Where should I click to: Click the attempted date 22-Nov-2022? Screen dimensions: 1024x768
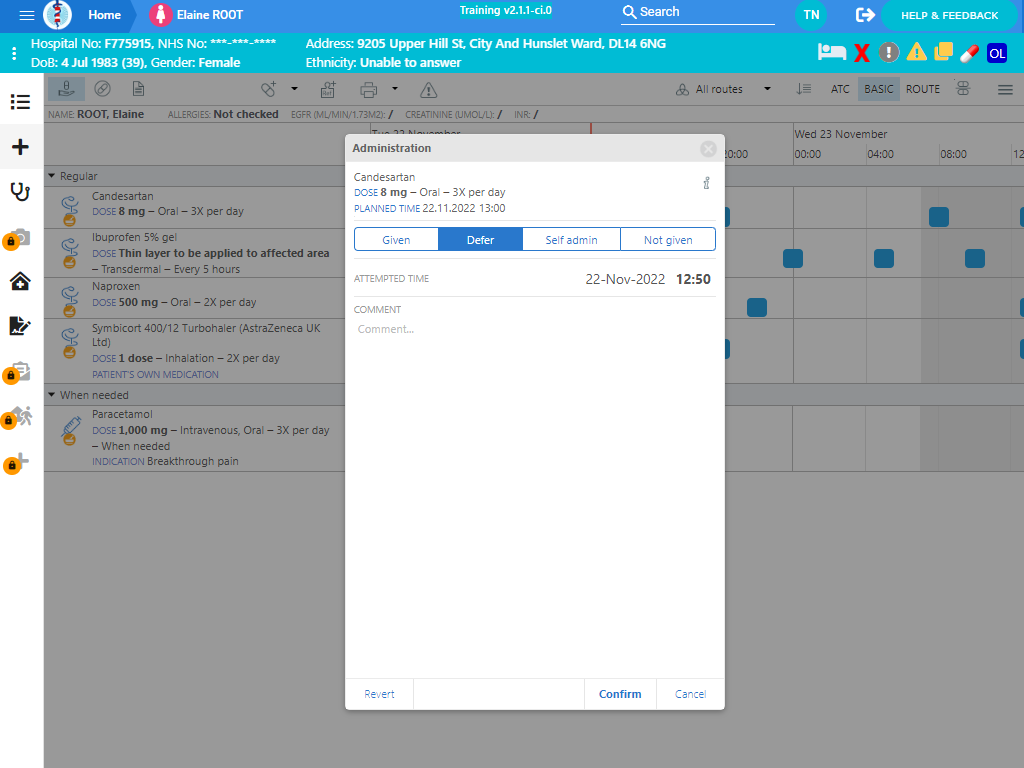click(625, 280)
